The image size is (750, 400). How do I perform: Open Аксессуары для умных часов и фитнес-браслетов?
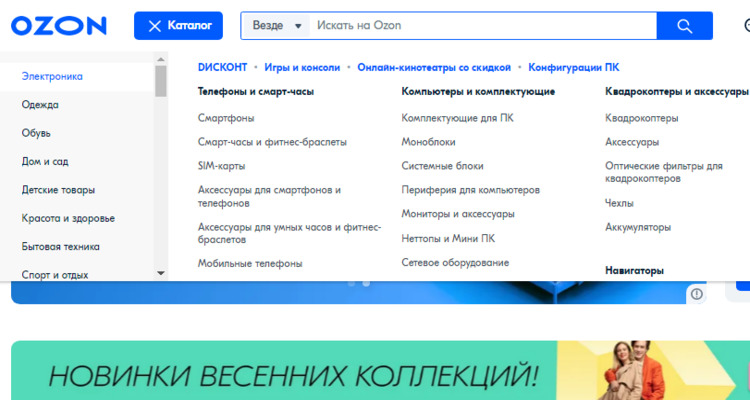(x=289, y=233)
